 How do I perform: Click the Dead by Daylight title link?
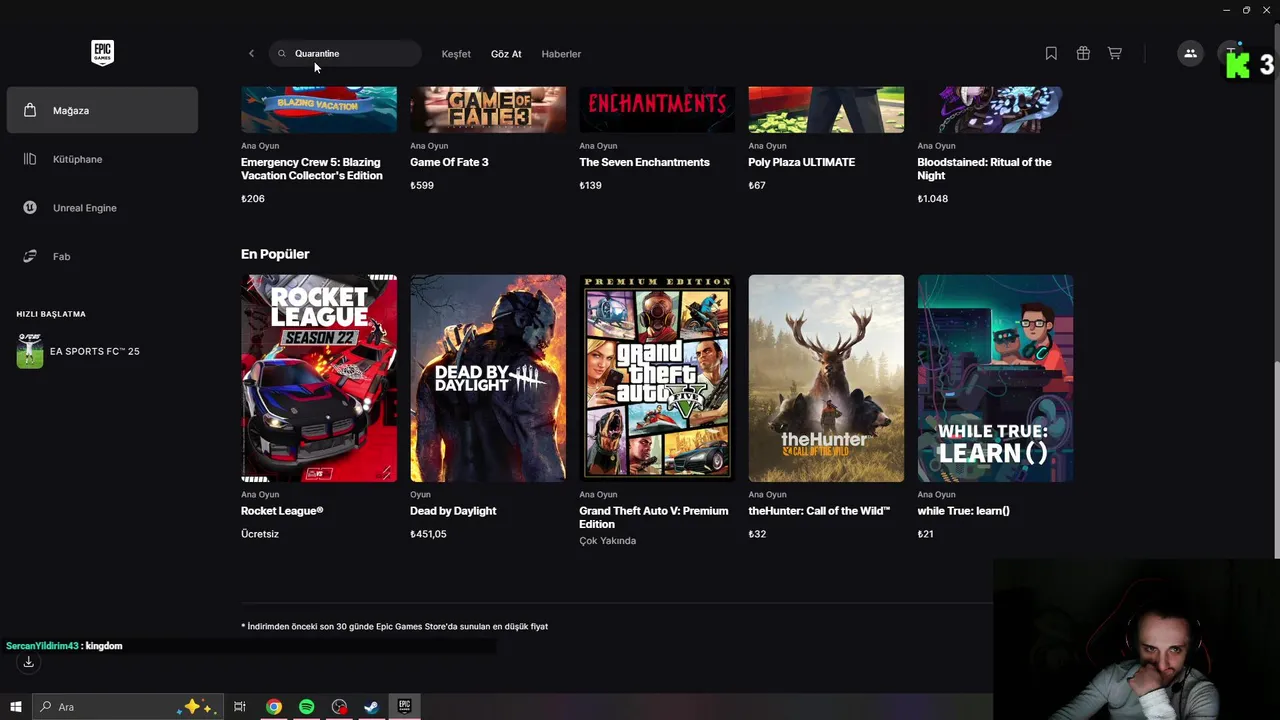click(453, 511)
